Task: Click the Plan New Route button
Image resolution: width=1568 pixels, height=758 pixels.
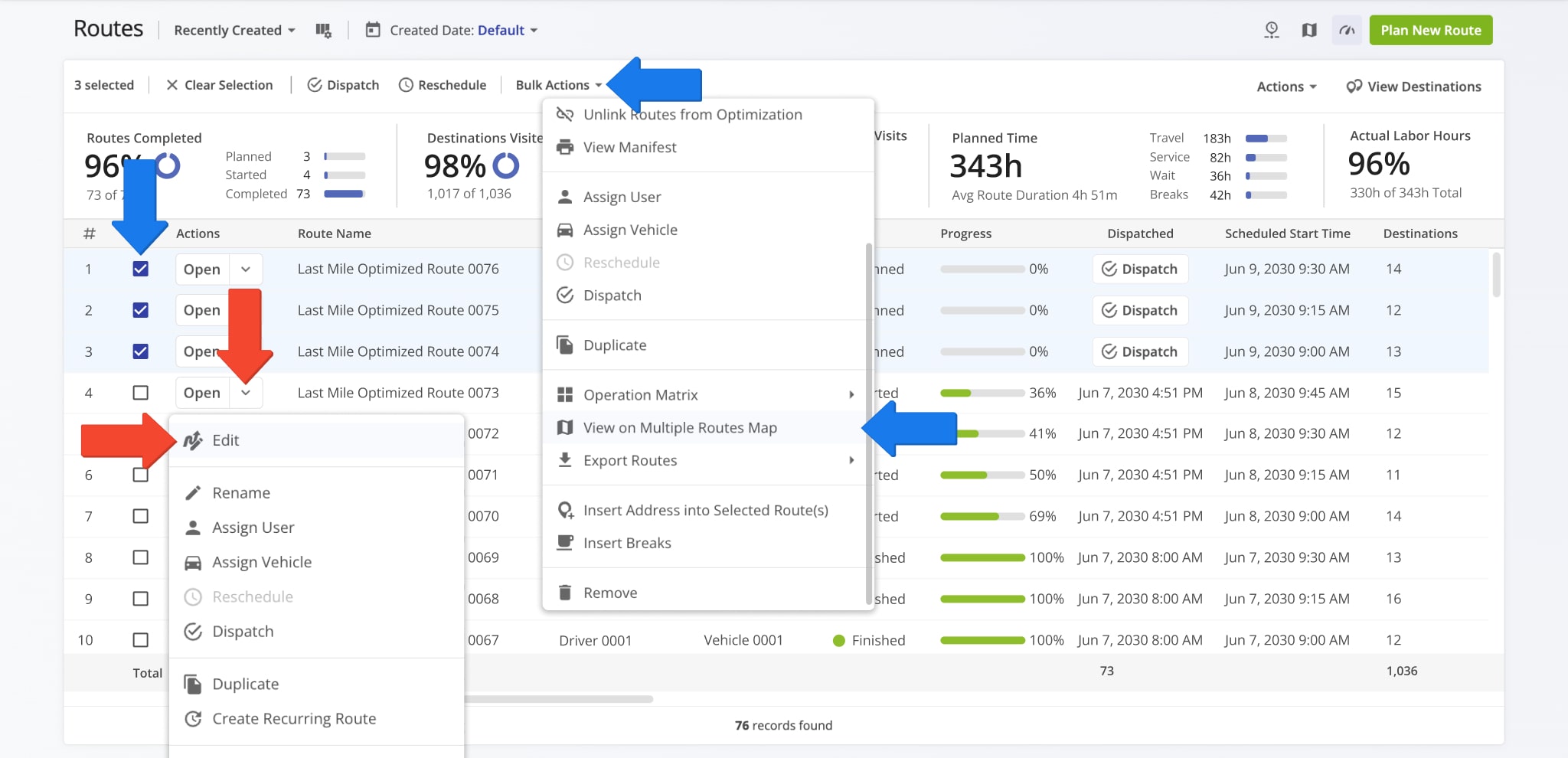Action: [x=1430, y=31]
